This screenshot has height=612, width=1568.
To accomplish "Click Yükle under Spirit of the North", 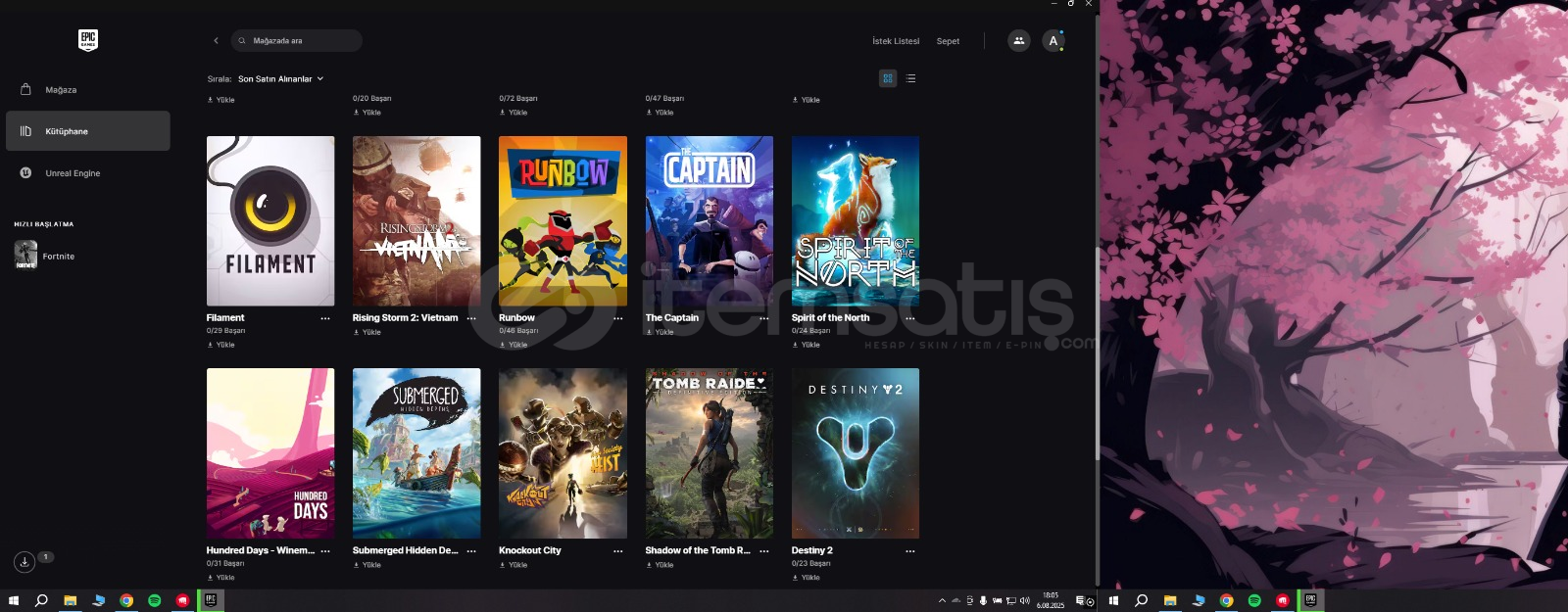I will 807,345.
